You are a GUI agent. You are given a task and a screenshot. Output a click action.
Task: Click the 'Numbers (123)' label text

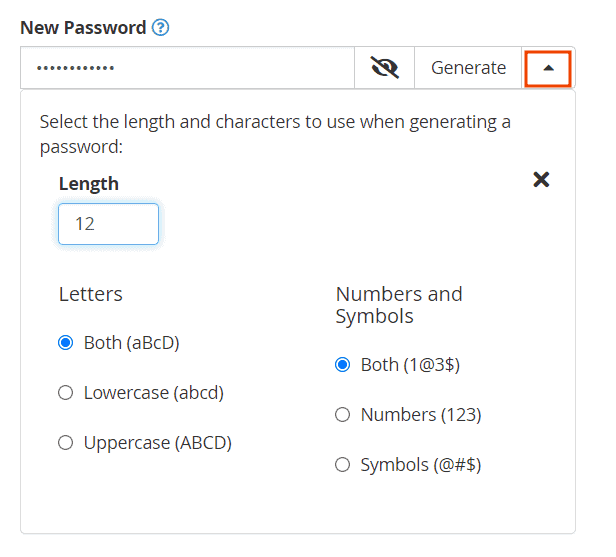pos(421,415)
